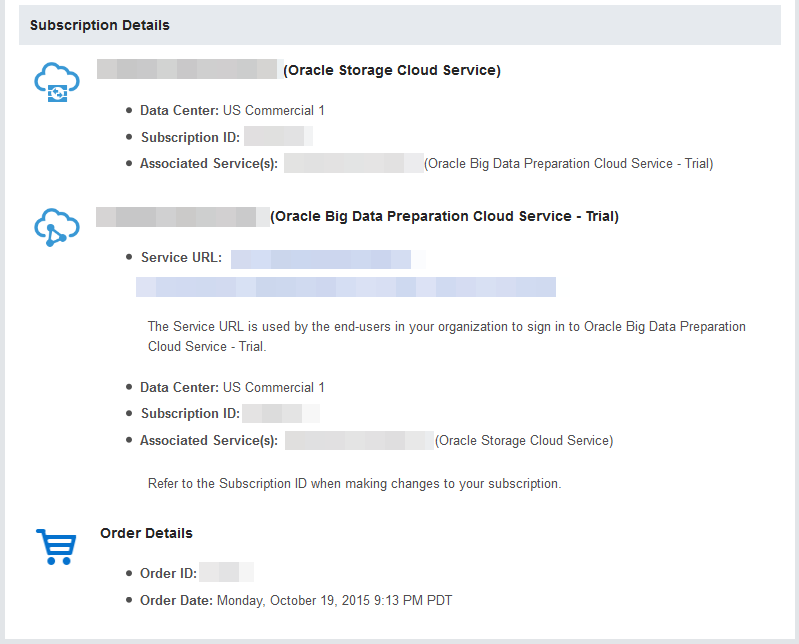Click the 'Refer to the Subscription ID' note

tap(354, 483)
